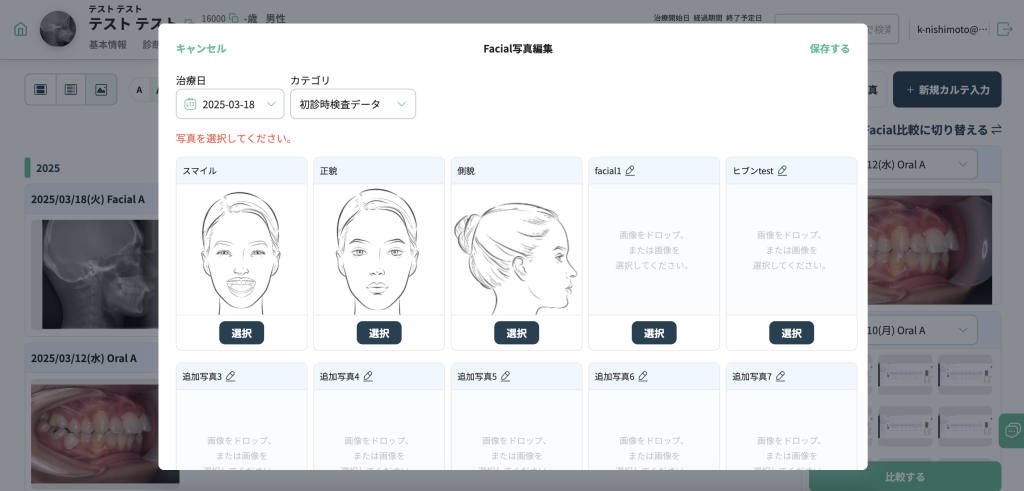1024x491 pixels.
Task: Click the edit icon next to 追加写真6
Action: click(x=643, y=377)
